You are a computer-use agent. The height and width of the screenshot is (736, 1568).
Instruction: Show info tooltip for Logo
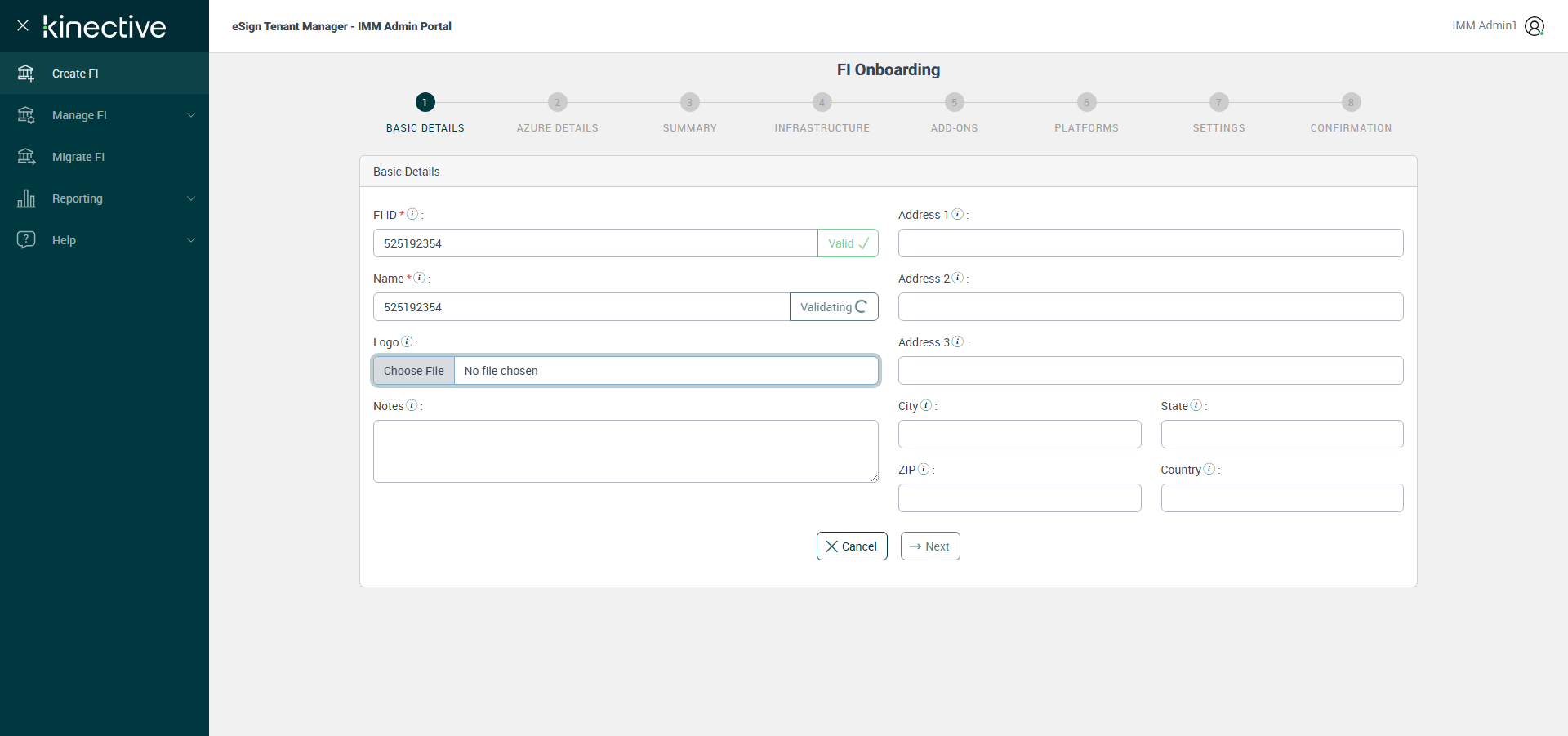408,341
